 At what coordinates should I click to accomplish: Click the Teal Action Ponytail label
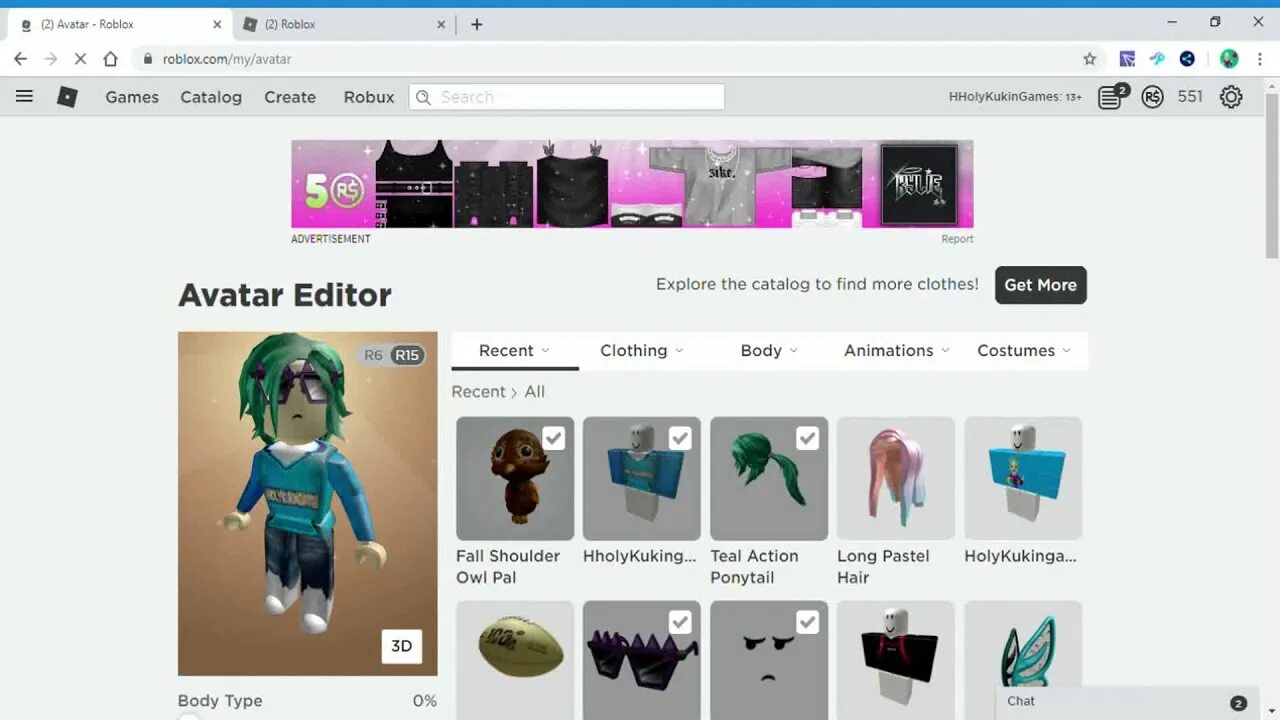click(x=754, y=567)
